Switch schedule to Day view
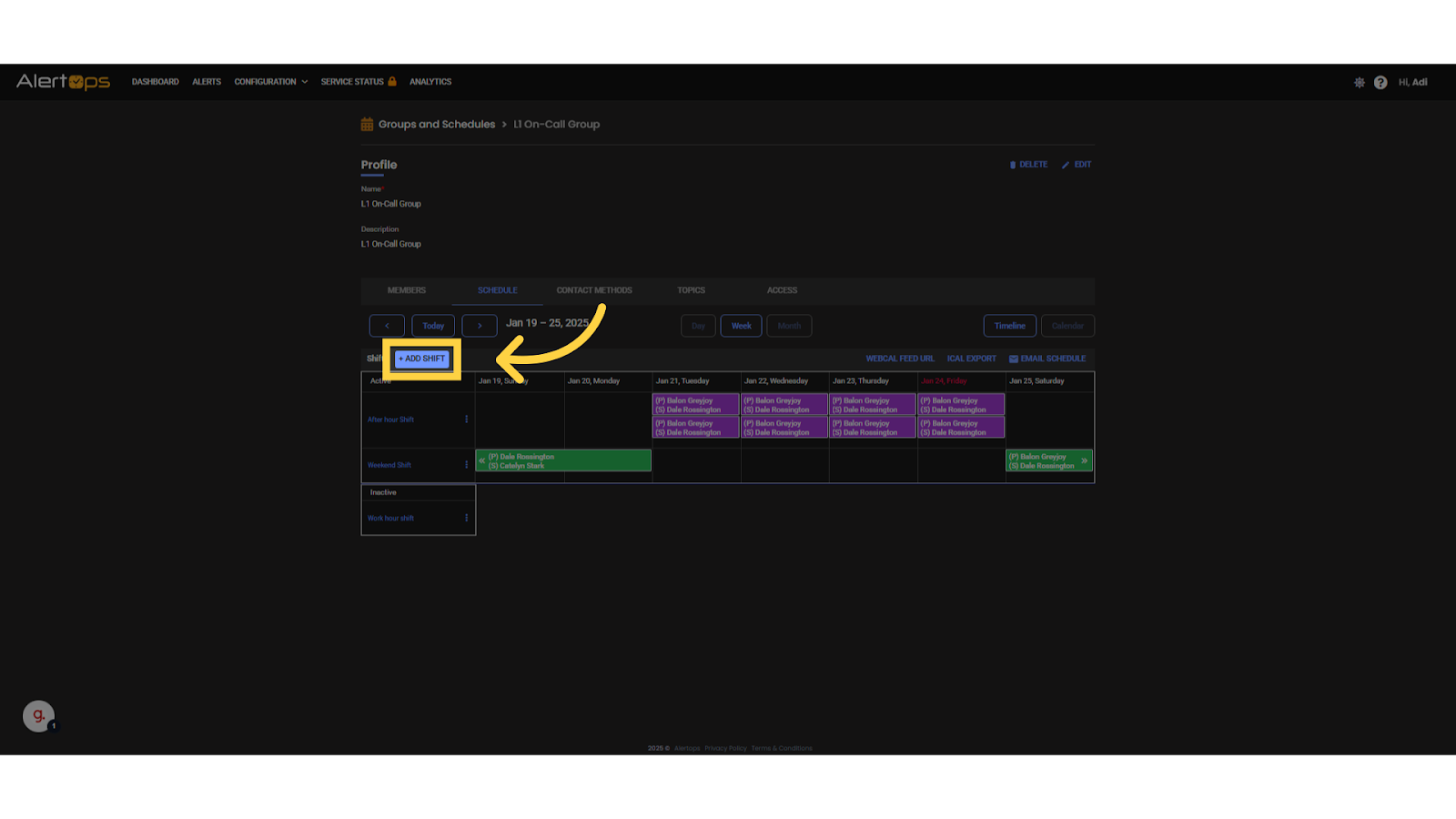Screen dimensions: 1456x819 [x=698, y=326]
